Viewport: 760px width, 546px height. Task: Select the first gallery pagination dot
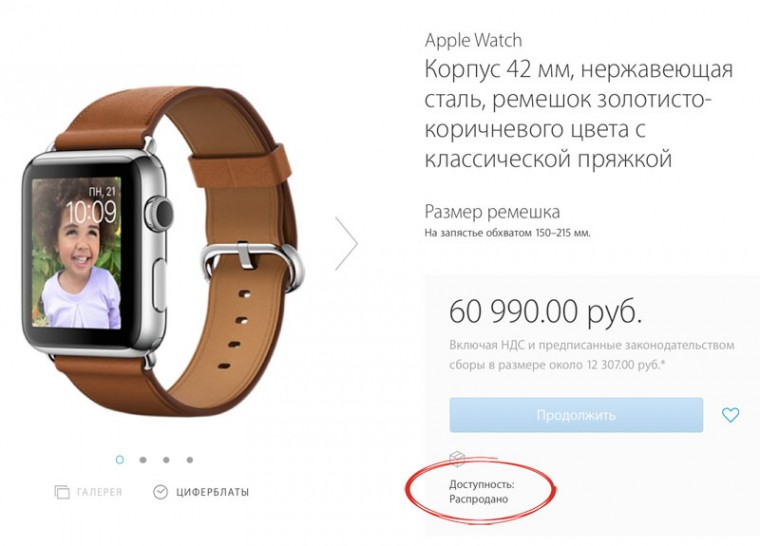click(120, 459)
